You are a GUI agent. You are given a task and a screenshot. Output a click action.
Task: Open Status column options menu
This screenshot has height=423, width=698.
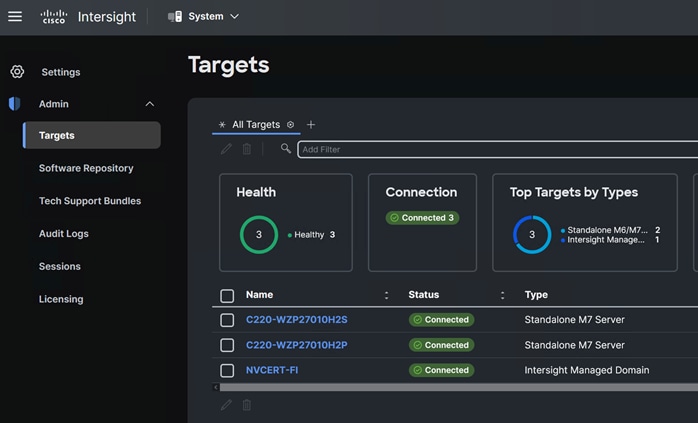pyautogui.click(x=502, y=295)
